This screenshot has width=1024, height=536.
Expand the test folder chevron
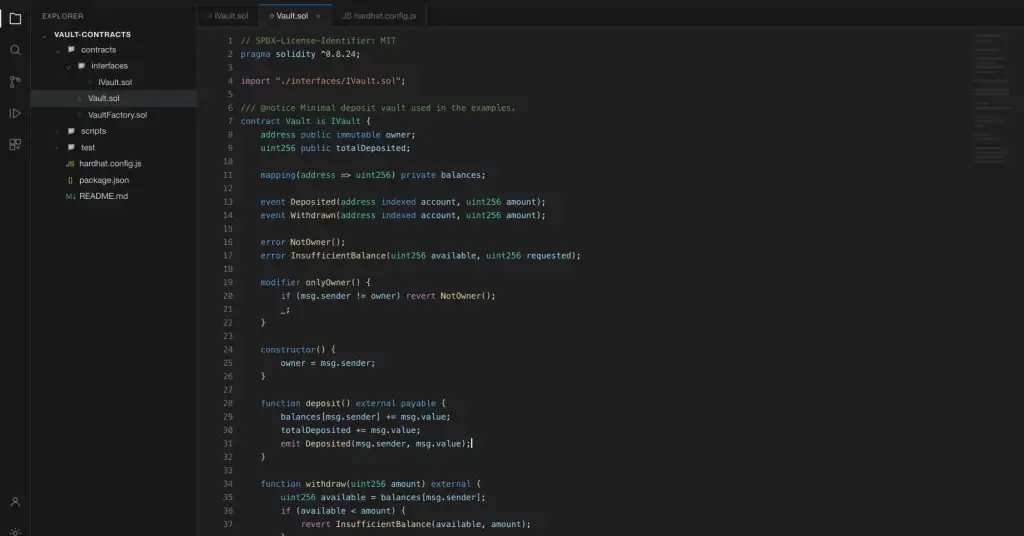click(x=57, y=148)
